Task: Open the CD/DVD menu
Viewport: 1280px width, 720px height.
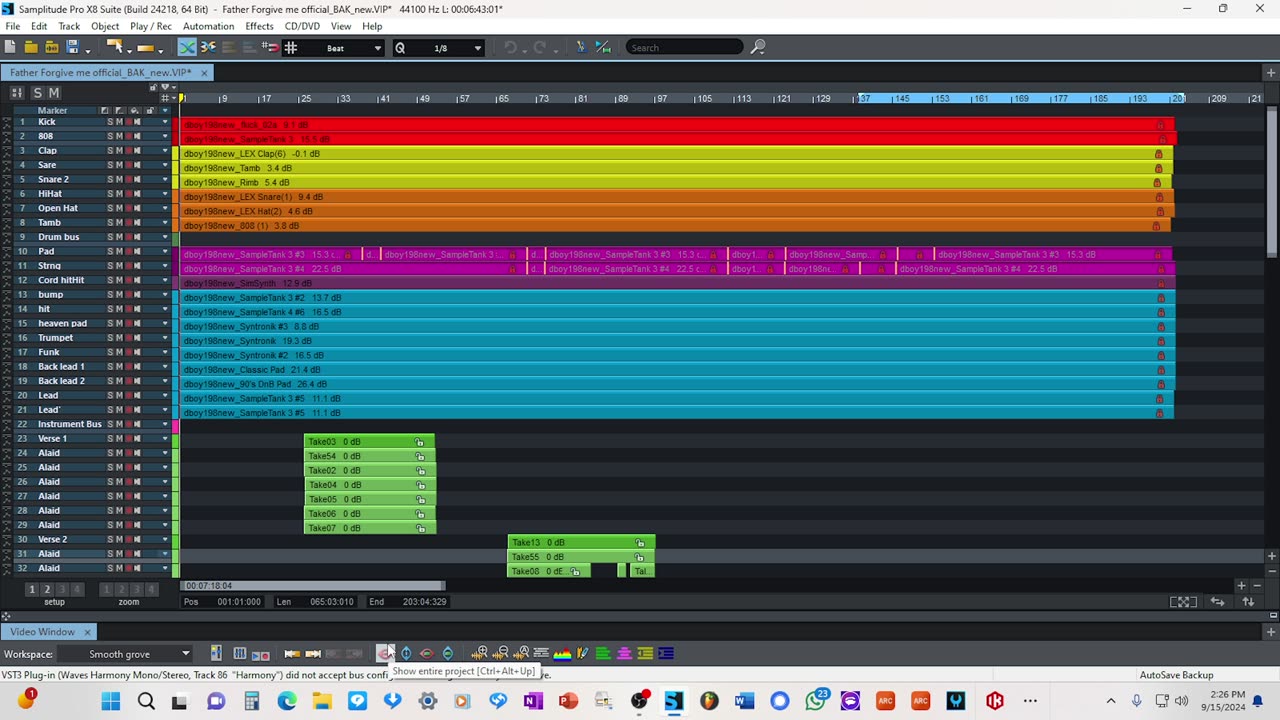Action: point(302,26)
